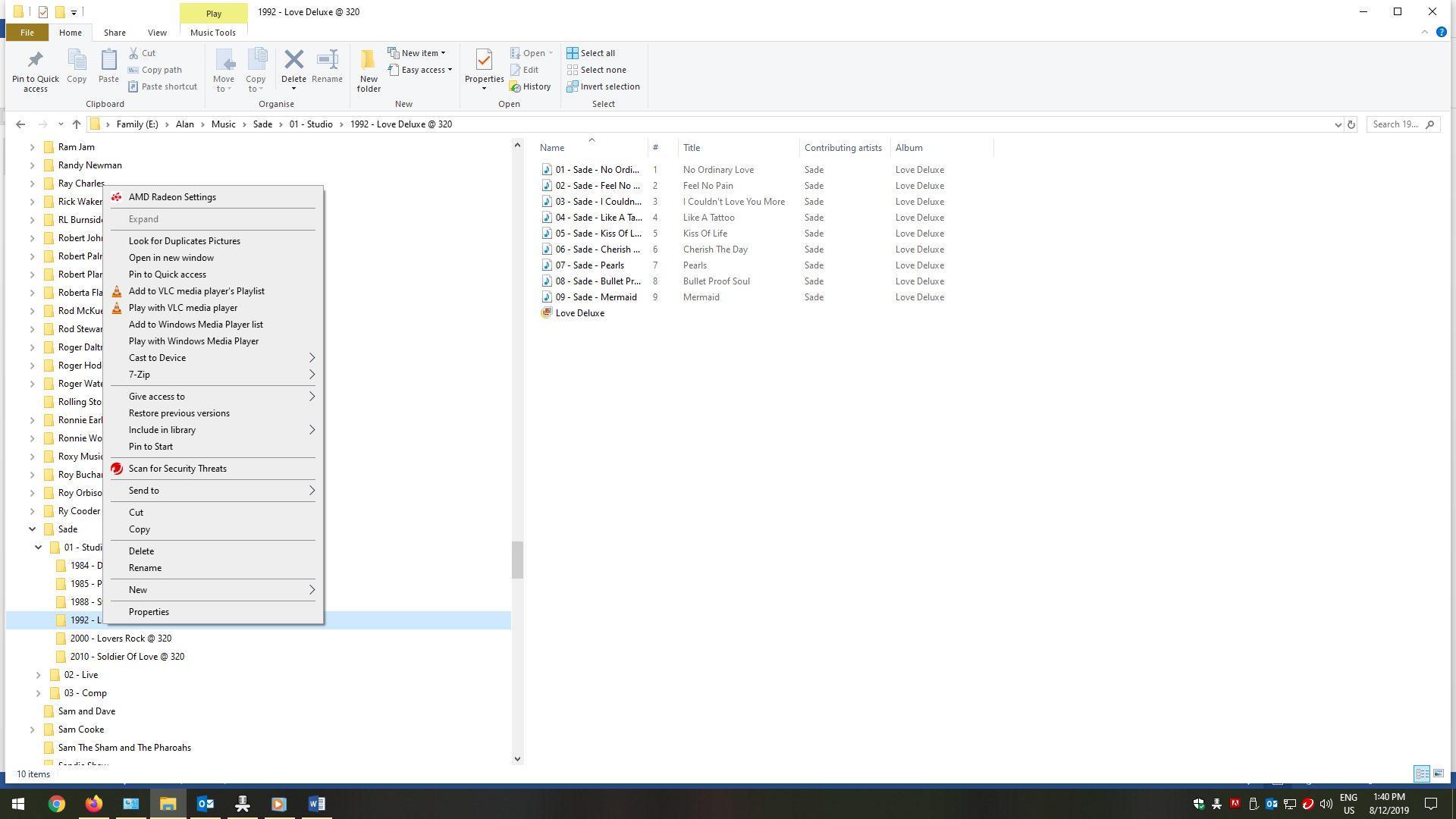
Task: Click Music in the address breadcrumb
Action: (x=223, y=124)
